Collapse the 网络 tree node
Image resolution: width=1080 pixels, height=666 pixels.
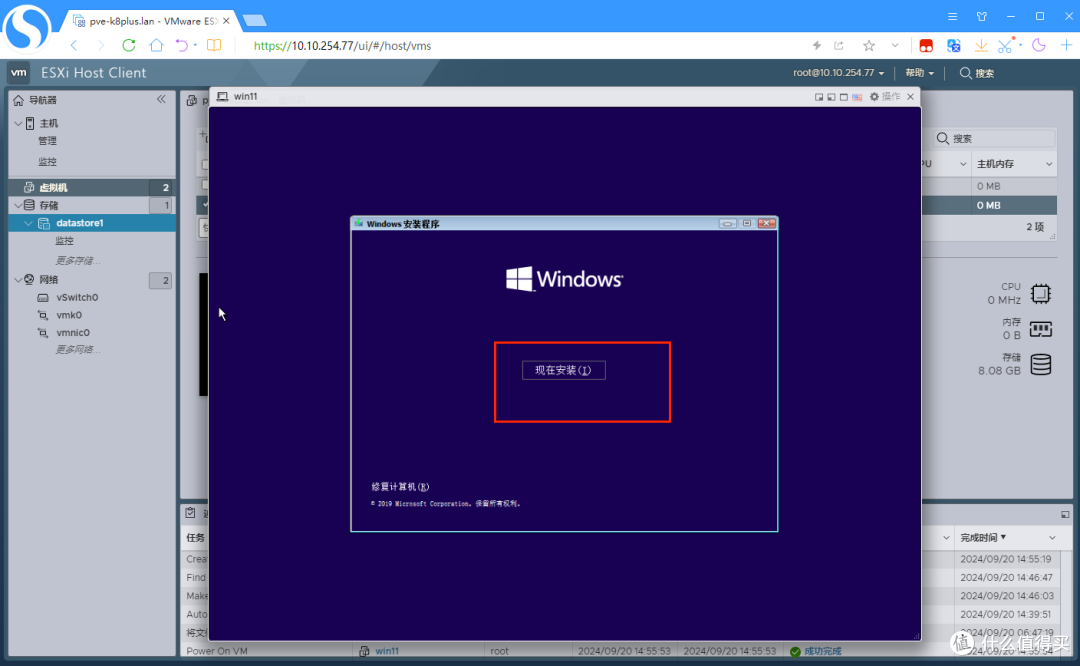pos(19,280)
